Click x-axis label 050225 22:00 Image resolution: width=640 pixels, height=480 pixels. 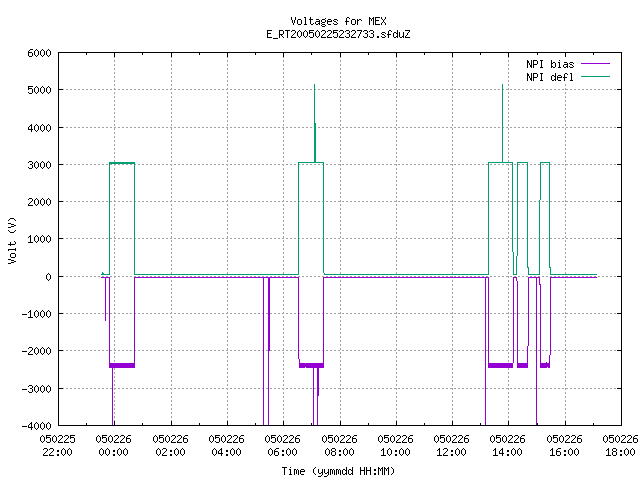tap(58, 445)
